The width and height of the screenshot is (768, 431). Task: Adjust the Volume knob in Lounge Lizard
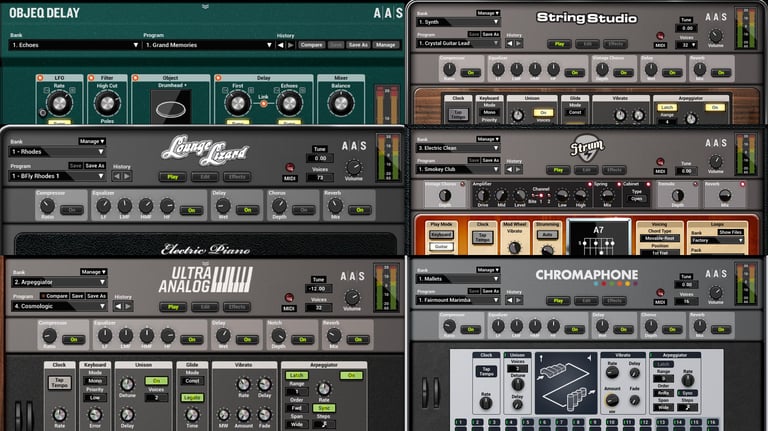tap(354, 168)
